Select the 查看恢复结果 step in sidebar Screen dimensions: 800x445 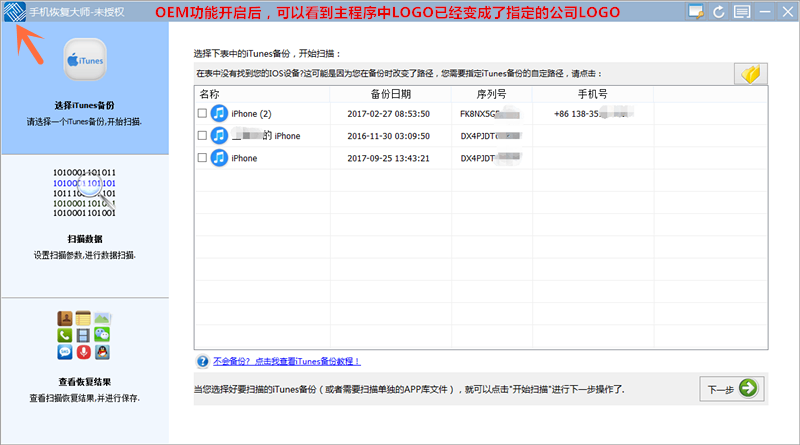pyautogui.click(x=85, y=370)
